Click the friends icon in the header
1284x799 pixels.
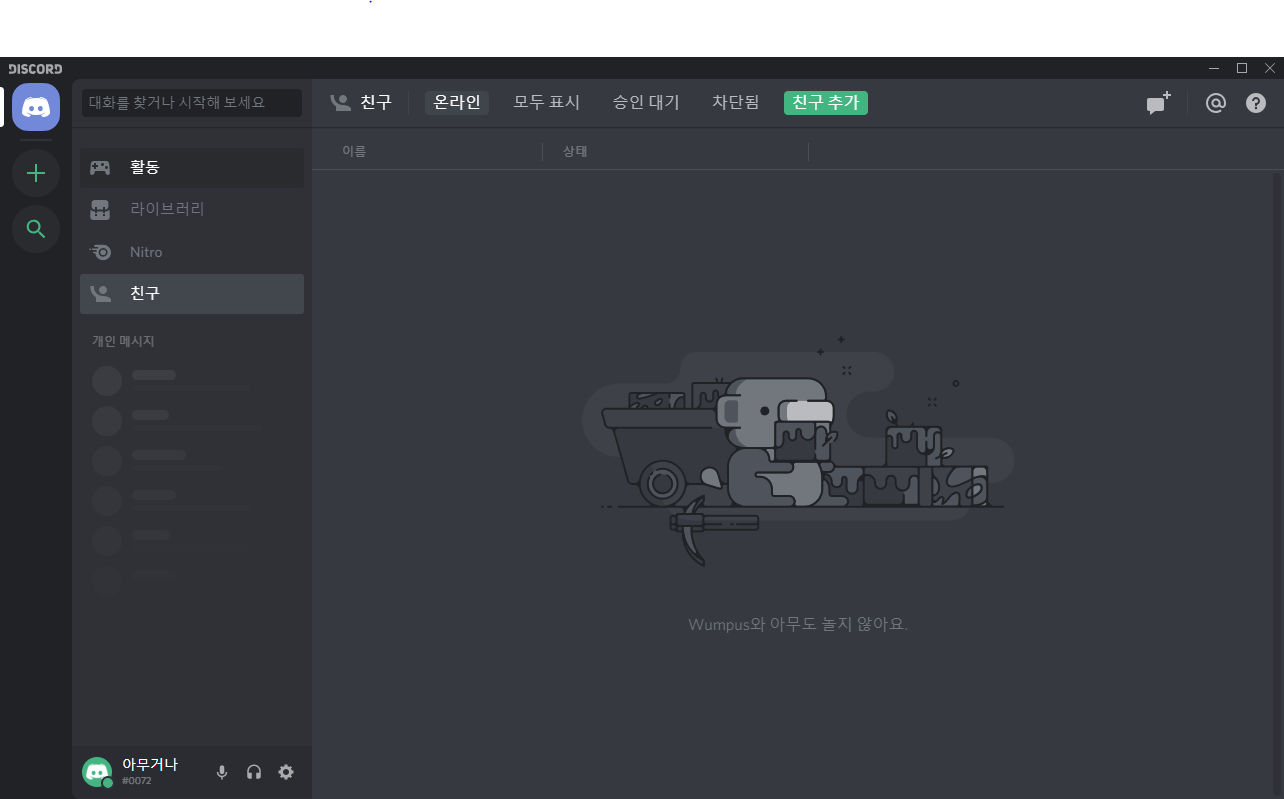click(x=340, y=102)
